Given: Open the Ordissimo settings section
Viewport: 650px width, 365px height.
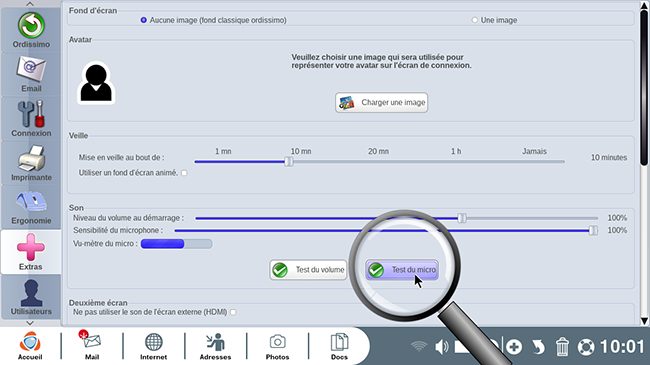Looking at the screenshot, I should tap(31, 30).
